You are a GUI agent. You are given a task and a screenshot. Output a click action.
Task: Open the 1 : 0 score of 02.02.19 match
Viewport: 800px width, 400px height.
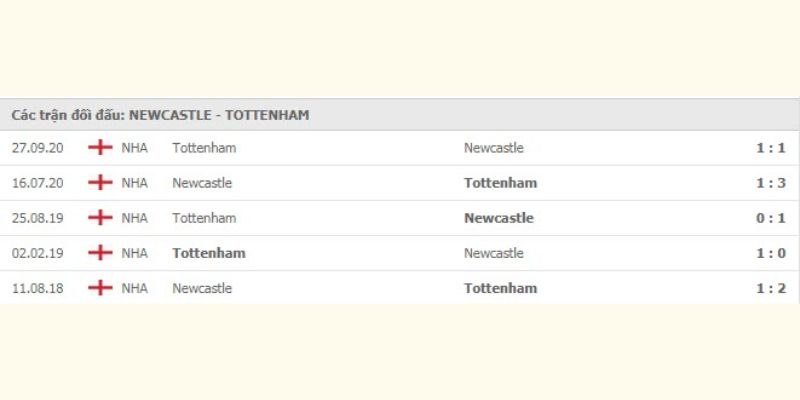[771, 253]
